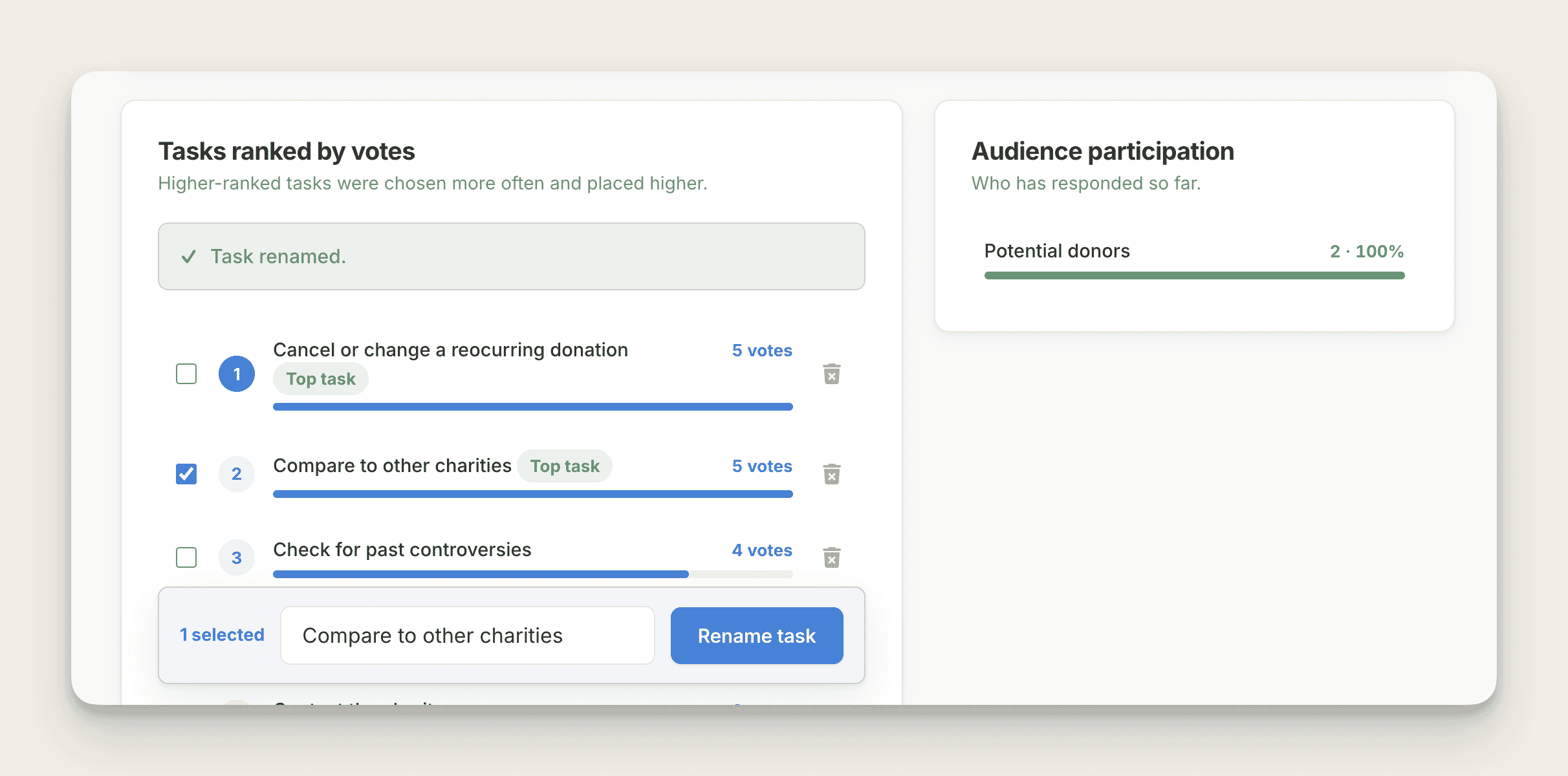This screenshot has height=776, width=1568.
Task: Click the 'Audience participation' heading
Action: click(x=1103, y=151)
